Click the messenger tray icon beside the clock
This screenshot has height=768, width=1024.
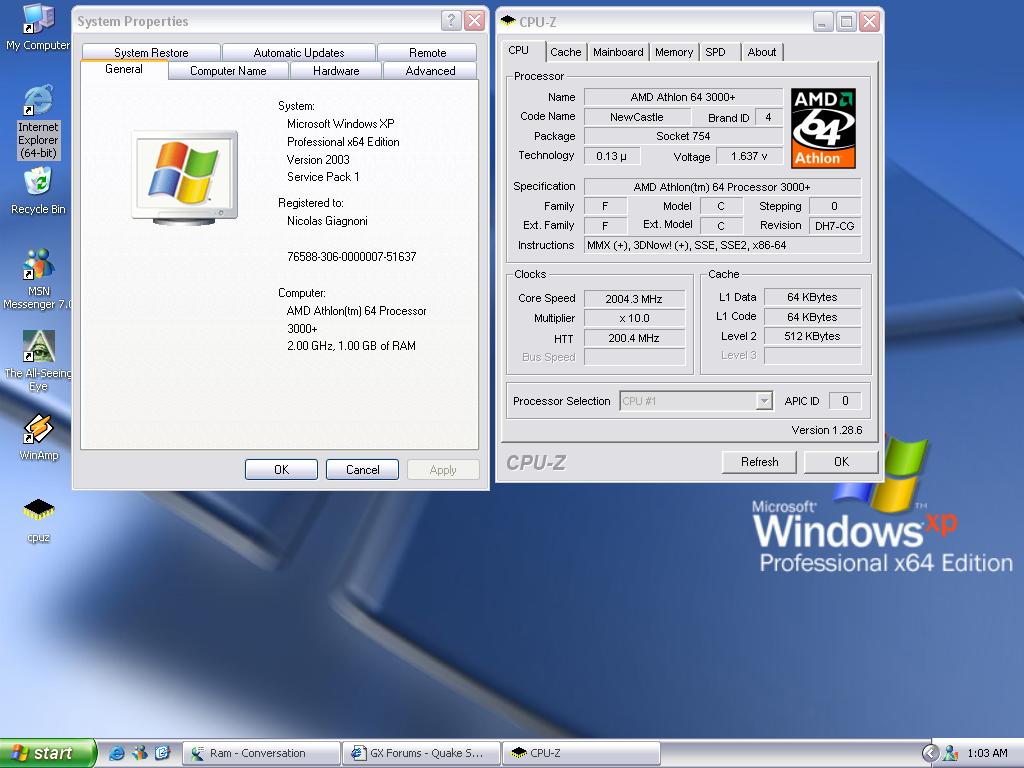click(x=951, y=753)
